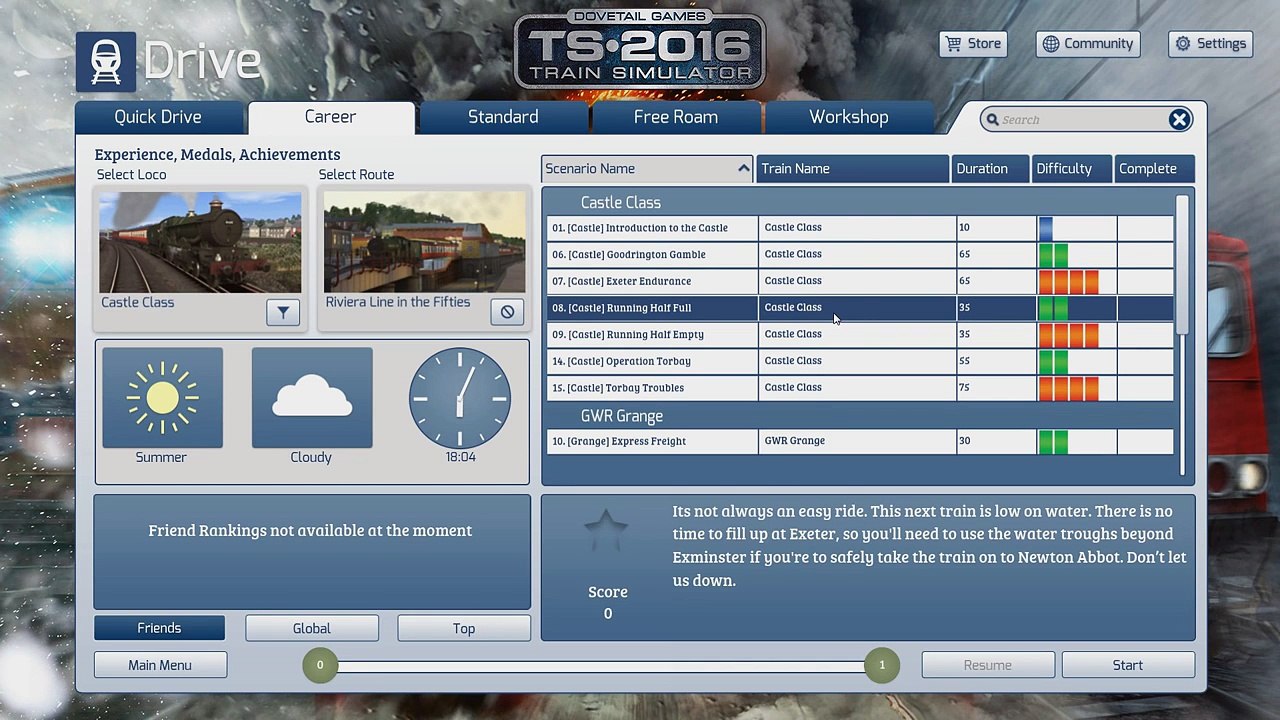Select scenario 15 Torbay Troubles

point(860,388)
